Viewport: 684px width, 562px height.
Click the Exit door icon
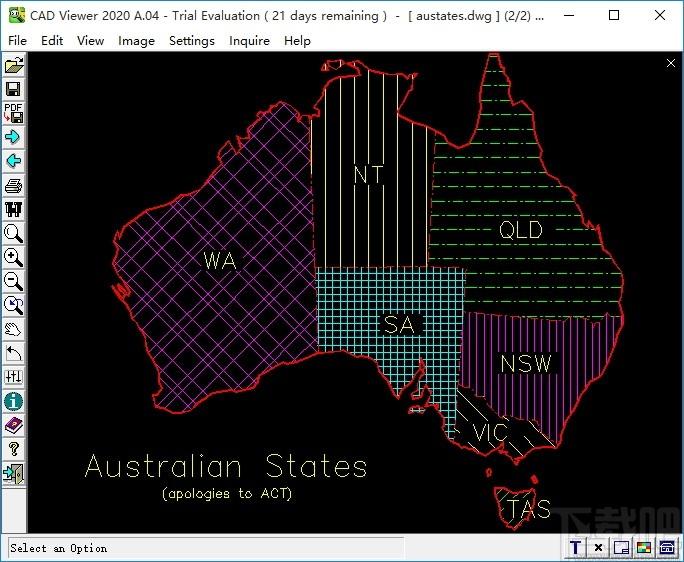click(14, 473)
